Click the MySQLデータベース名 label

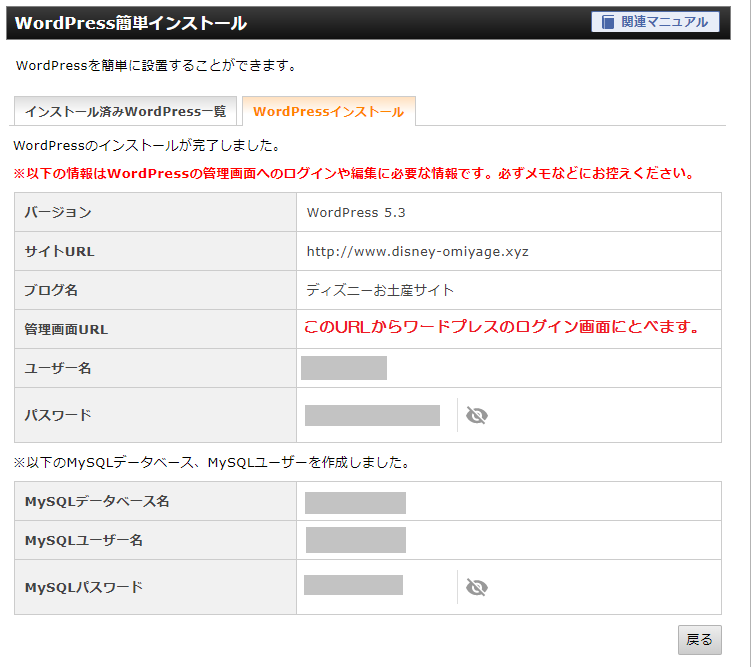[97, 501]
